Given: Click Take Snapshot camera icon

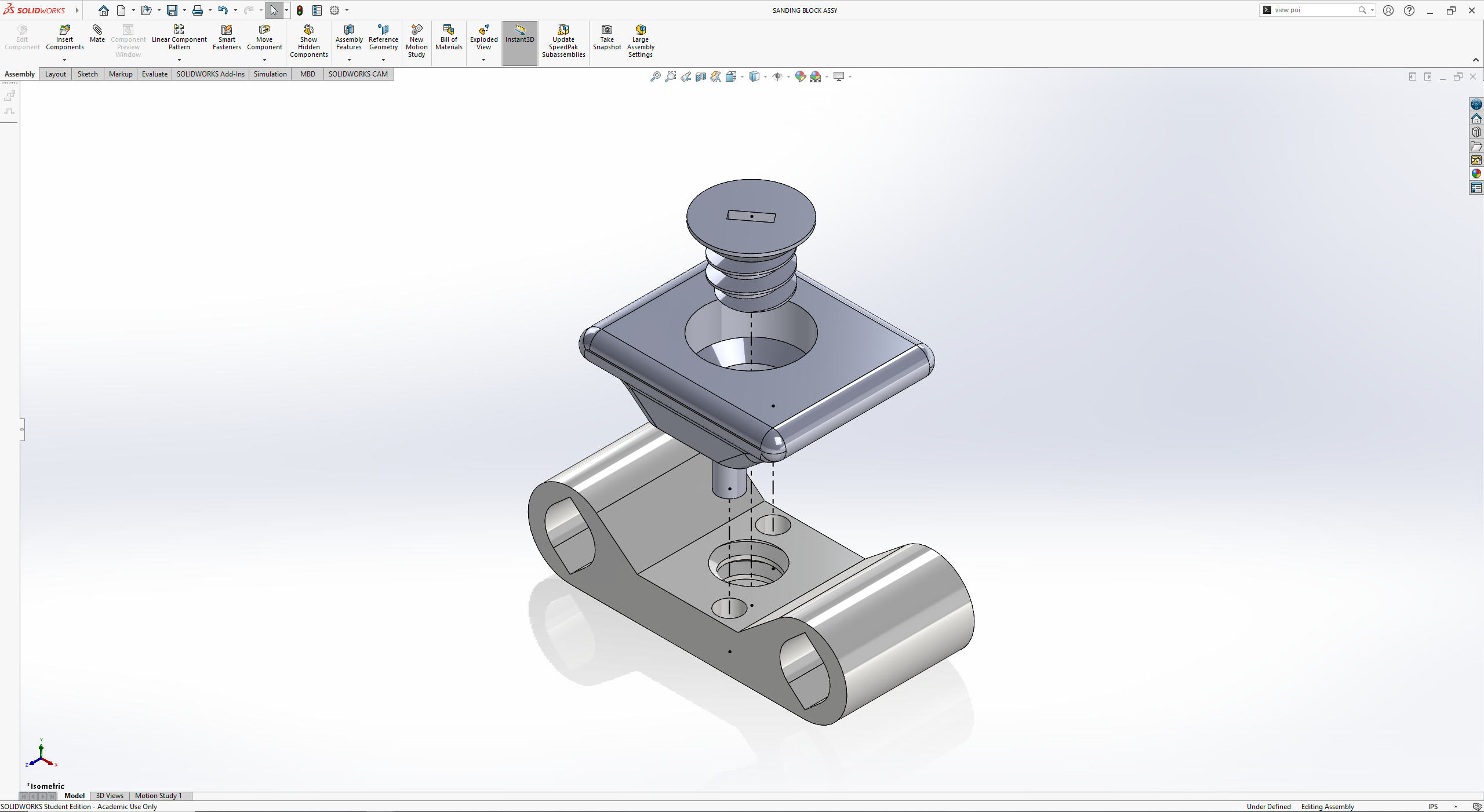Looking at the screenshot, I should click(607, 30).
